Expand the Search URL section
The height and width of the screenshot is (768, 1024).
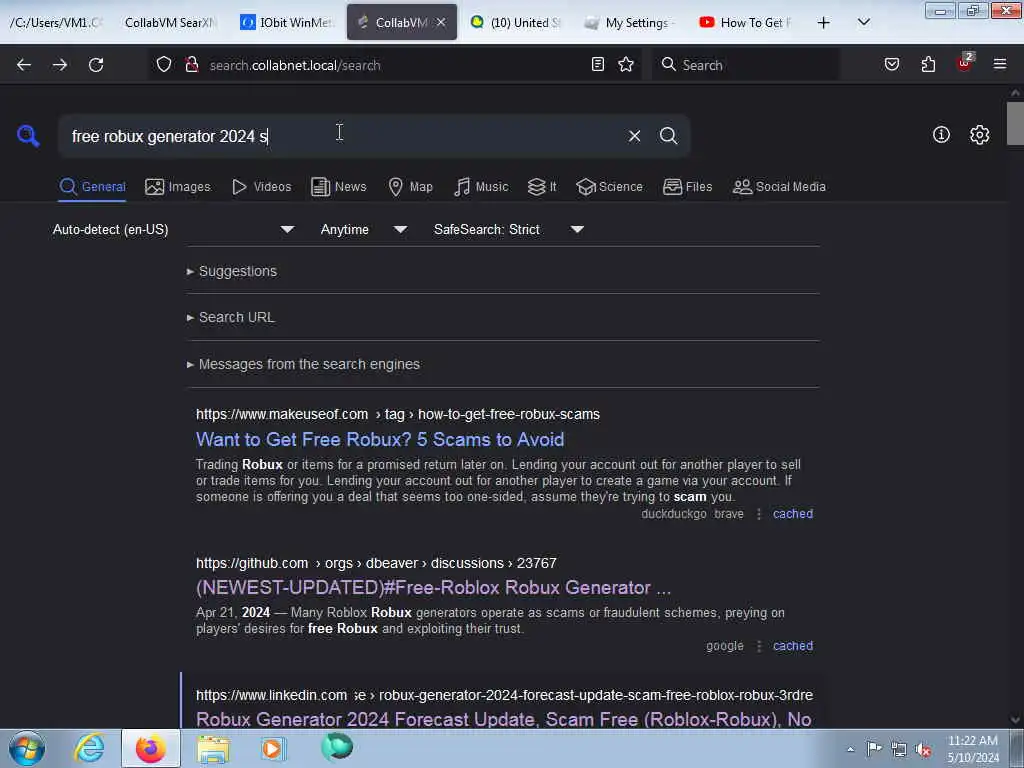tap(231, 317)
